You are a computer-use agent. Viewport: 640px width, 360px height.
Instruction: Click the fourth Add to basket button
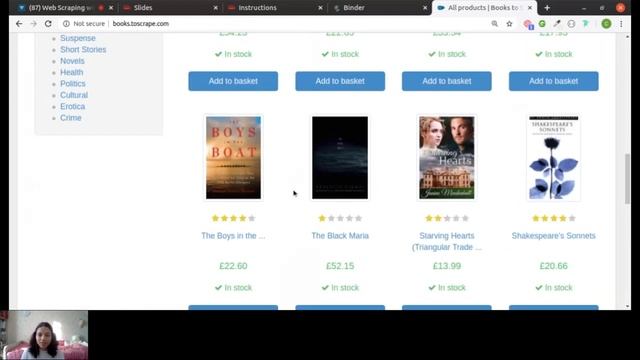click(553, 81)
